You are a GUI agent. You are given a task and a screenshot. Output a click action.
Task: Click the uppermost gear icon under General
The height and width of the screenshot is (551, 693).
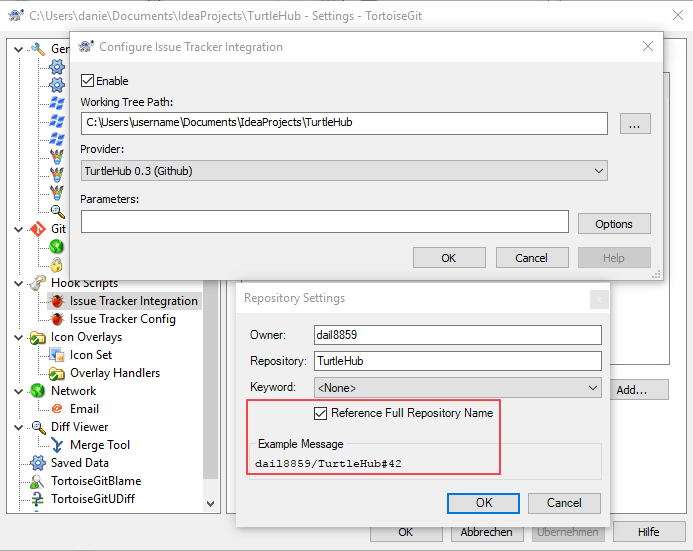click(x=57, y=67)
